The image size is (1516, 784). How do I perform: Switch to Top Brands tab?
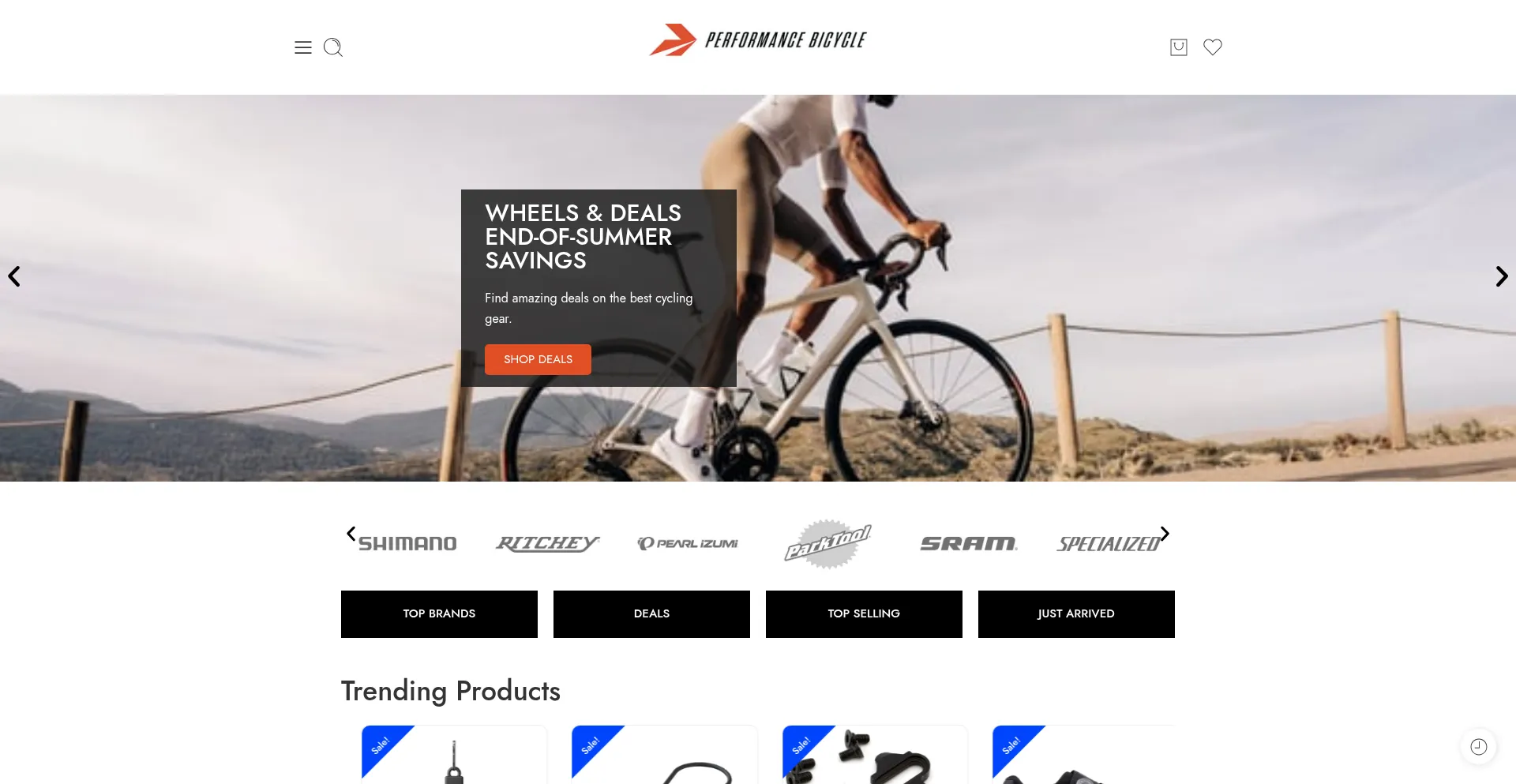click(439, 614)
